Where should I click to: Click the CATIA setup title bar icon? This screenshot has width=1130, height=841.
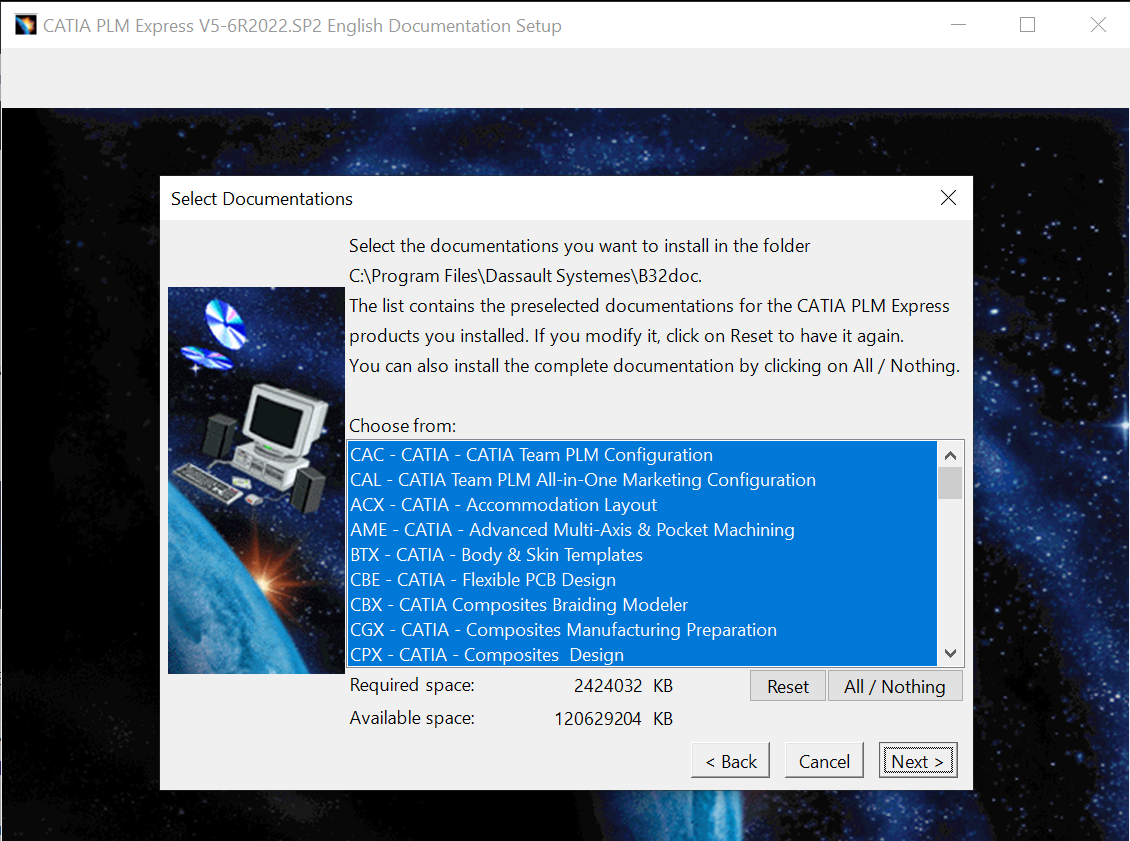pos(25,25)
